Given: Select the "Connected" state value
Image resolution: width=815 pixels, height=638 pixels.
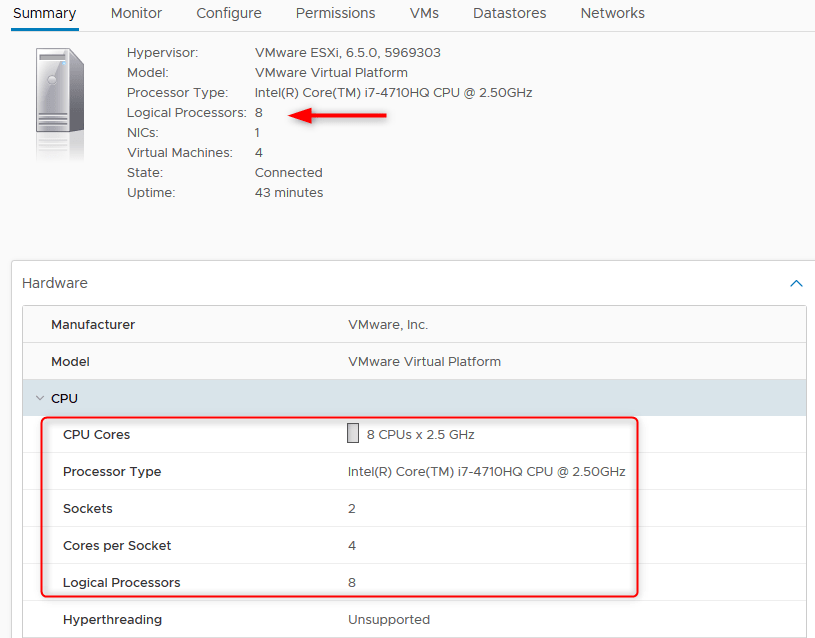Looking at the screenshot, I should pyautogui.click(x=288, y=173).
